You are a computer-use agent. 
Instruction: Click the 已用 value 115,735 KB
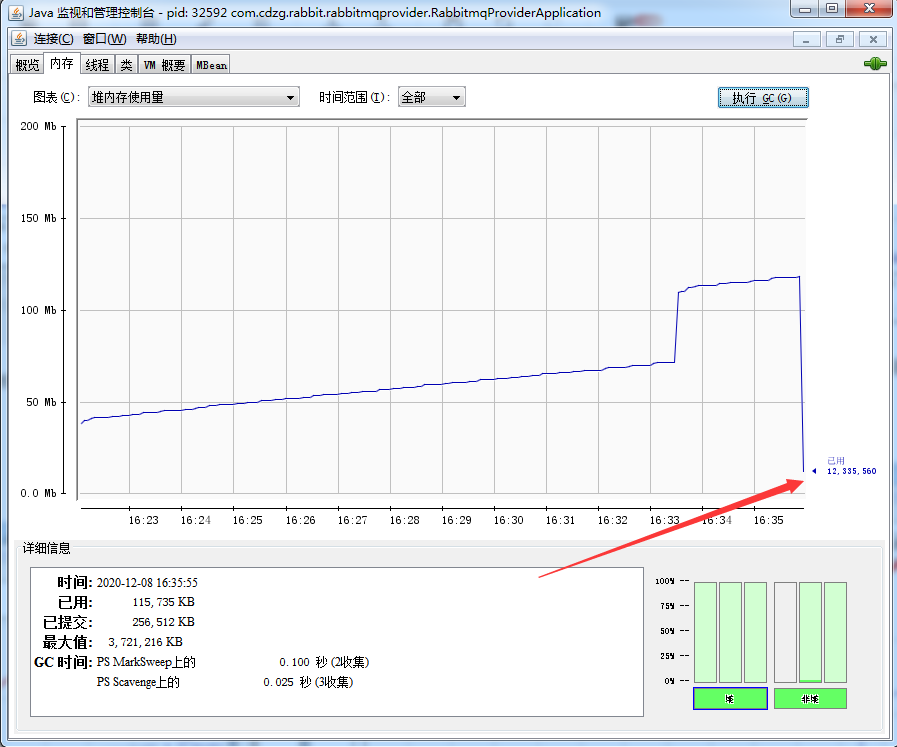click(x=164, y=602)
